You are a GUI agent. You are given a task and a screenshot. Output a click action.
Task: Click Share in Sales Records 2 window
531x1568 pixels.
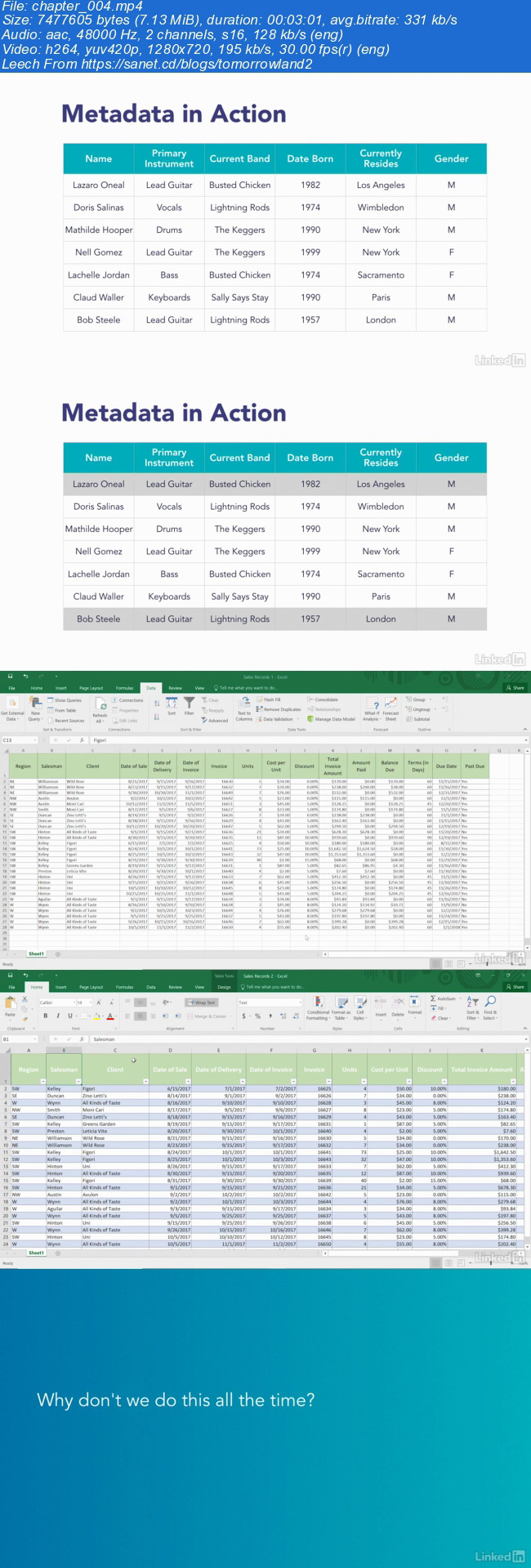click(515, 987)
